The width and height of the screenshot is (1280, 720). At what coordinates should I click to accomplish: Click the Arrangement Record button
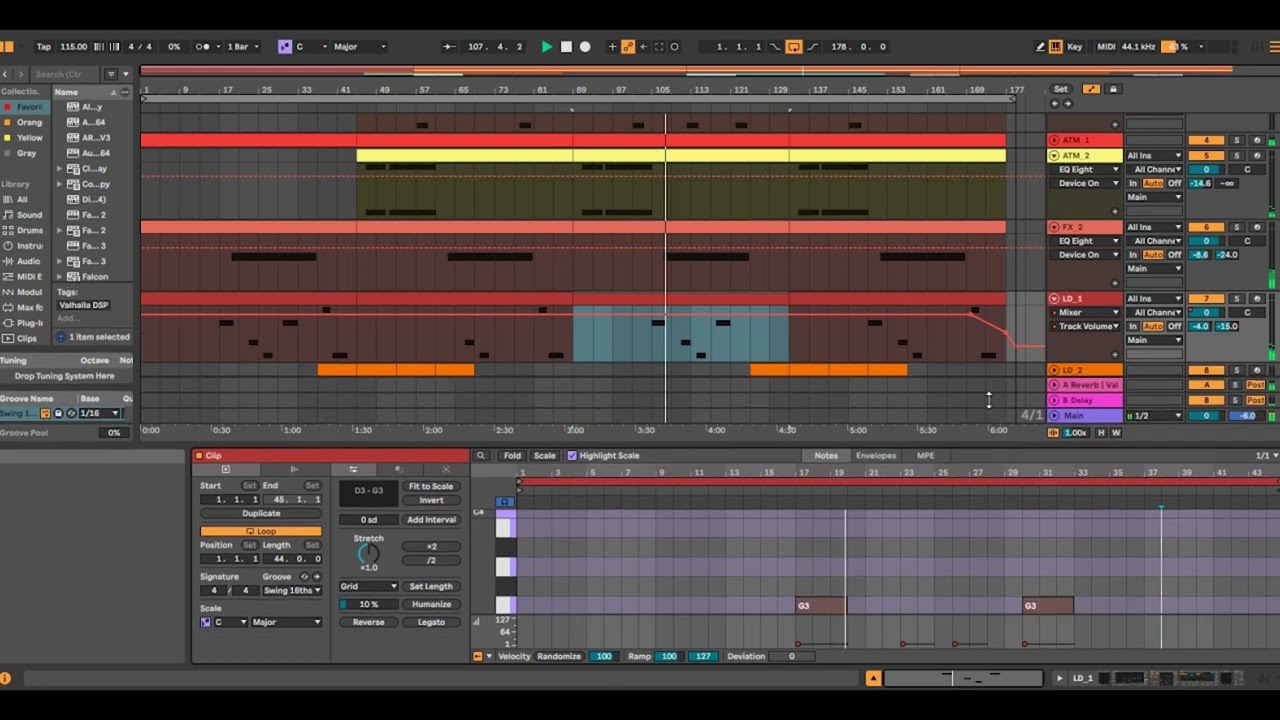pyautogui.click(x=585, y=46)
